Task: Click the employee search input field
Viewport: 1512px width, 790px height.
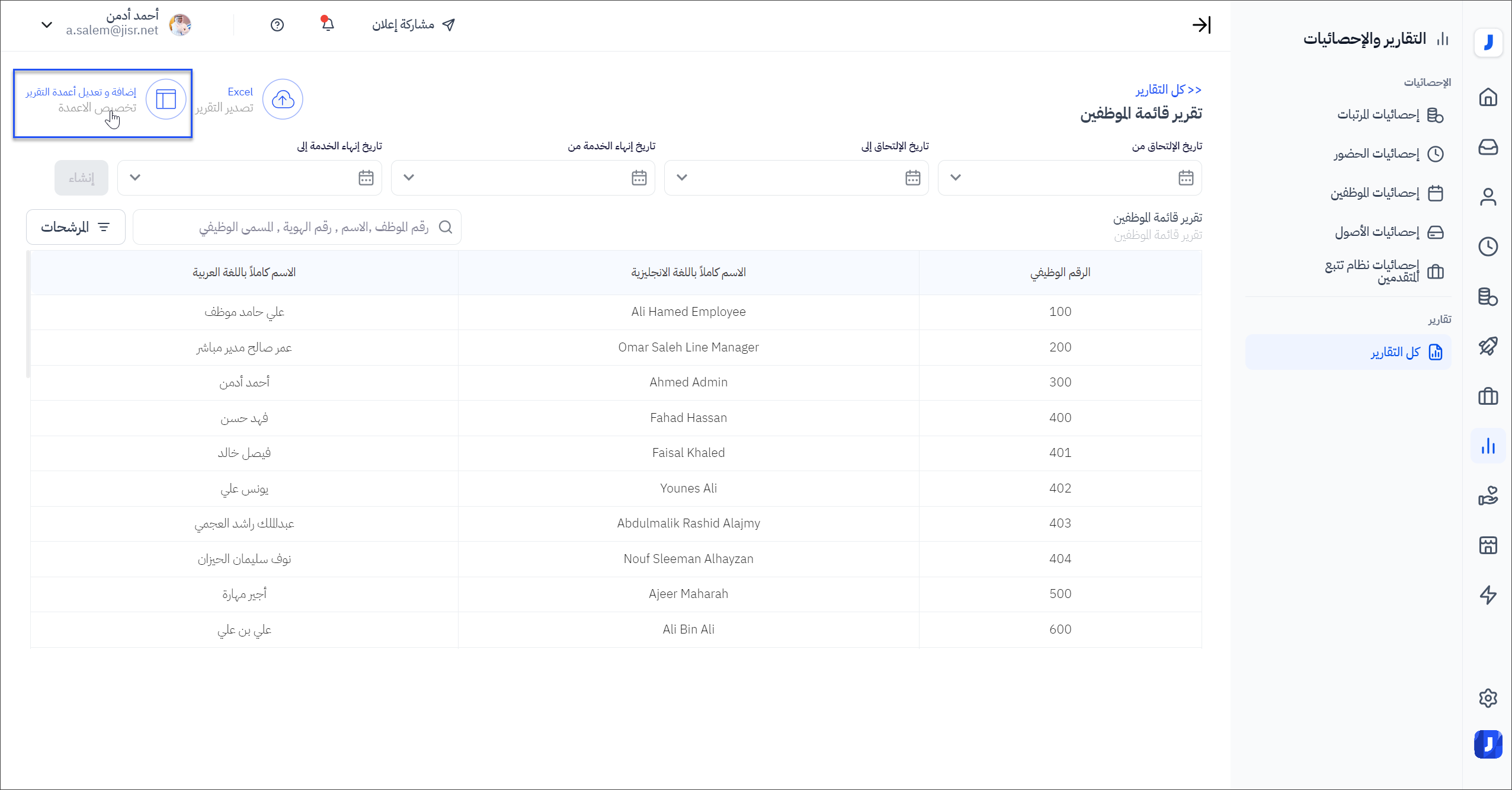Action: [296, 227]
